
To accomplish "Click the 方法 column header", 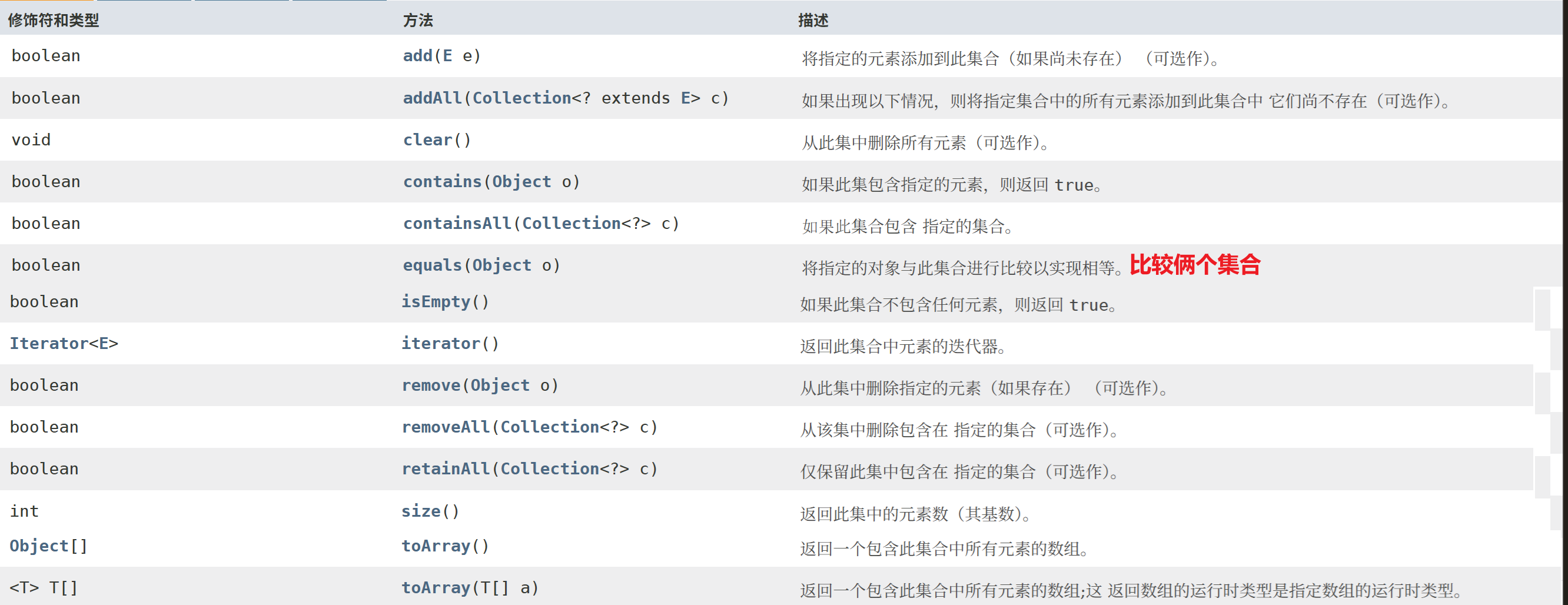I will point(417,20).
